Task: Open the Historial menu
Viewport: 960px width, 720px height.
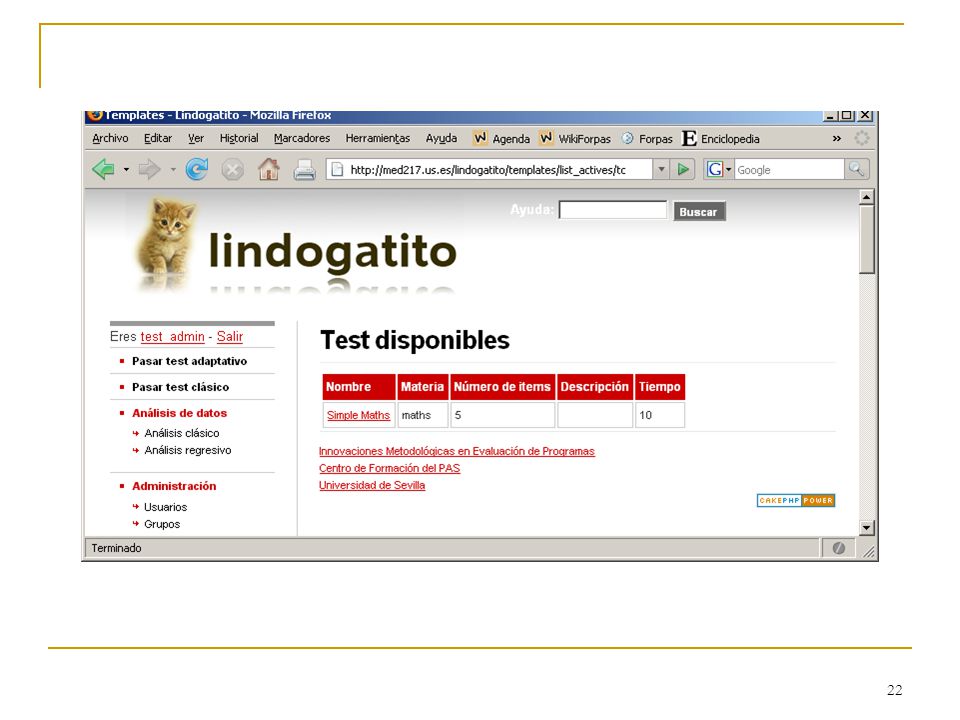Action: point(239,138)
